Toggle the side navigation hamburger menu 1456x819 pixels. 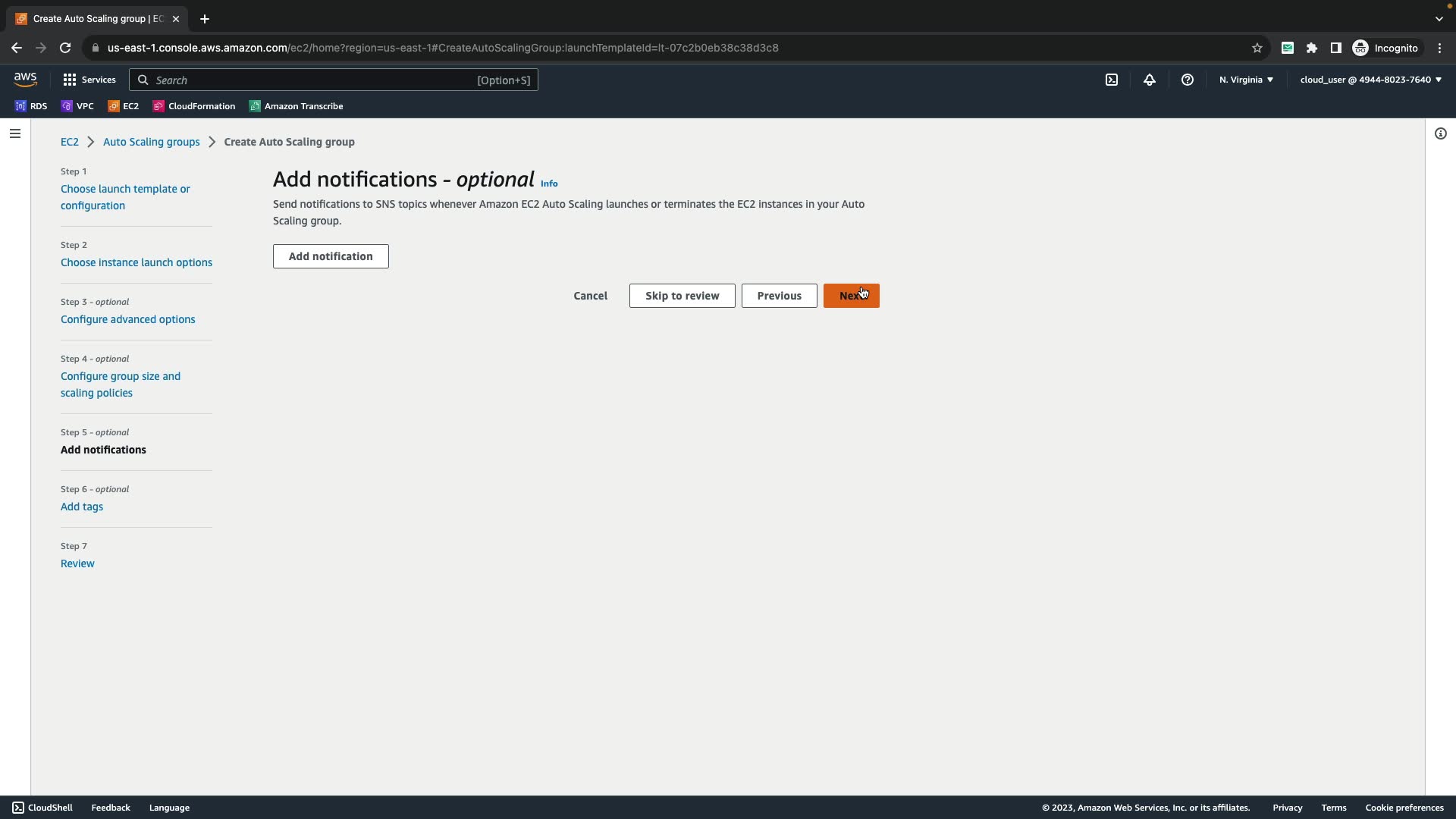15,133
